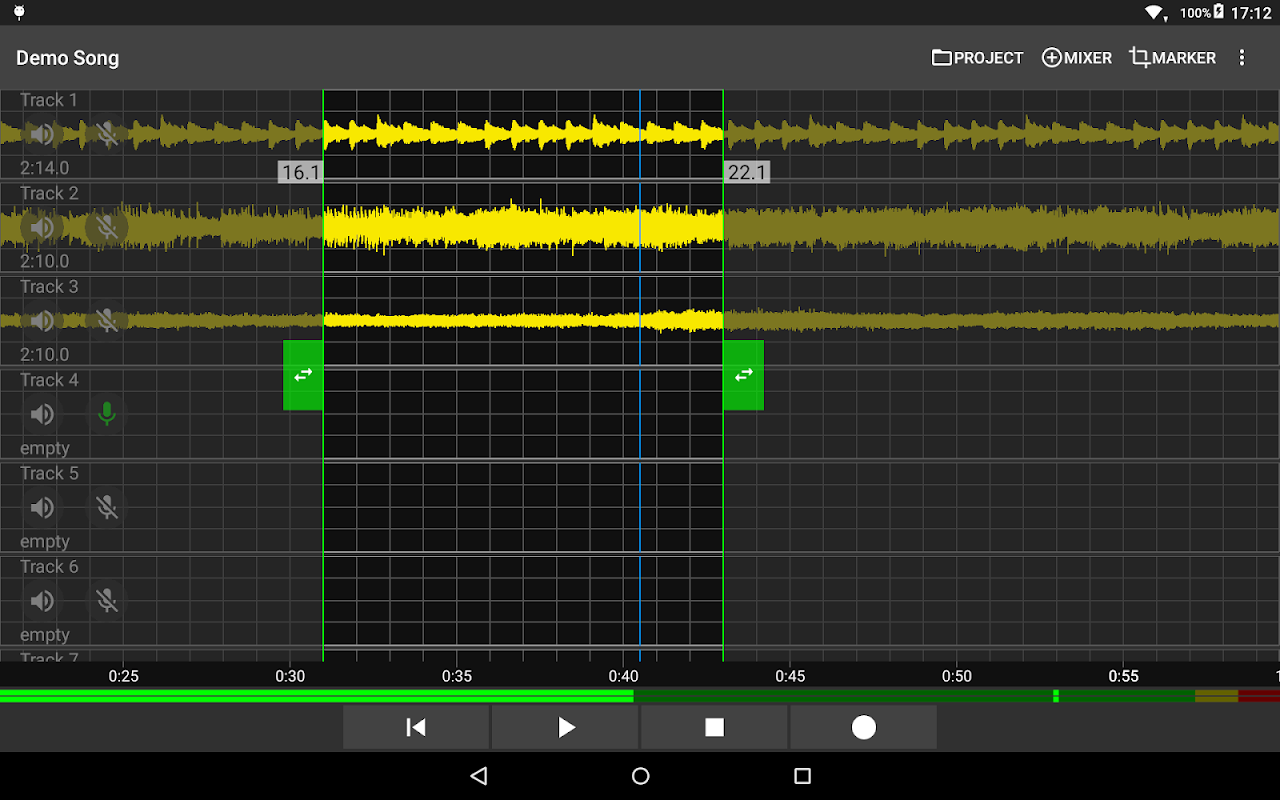Toggle Track 2 microphone record arm
Viewport: 1280px width, 800px height.
pyautogui.click(x=107, y=227)
